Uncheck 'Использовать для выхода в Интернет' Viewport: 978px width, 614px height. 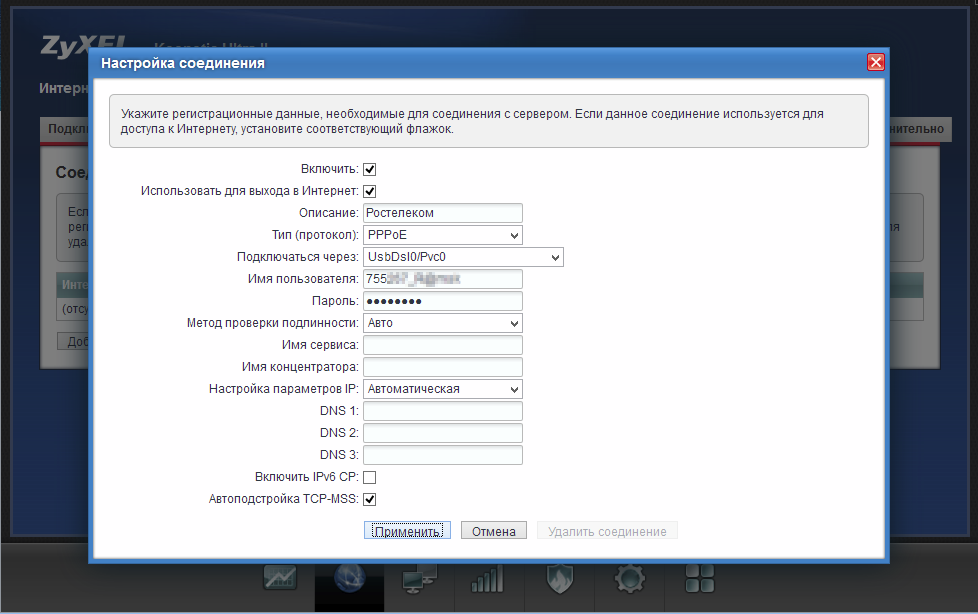point(369,191)
